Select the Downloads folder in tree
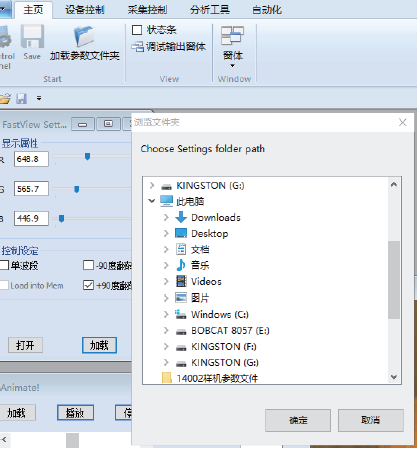418x450 pixels. 216,218
